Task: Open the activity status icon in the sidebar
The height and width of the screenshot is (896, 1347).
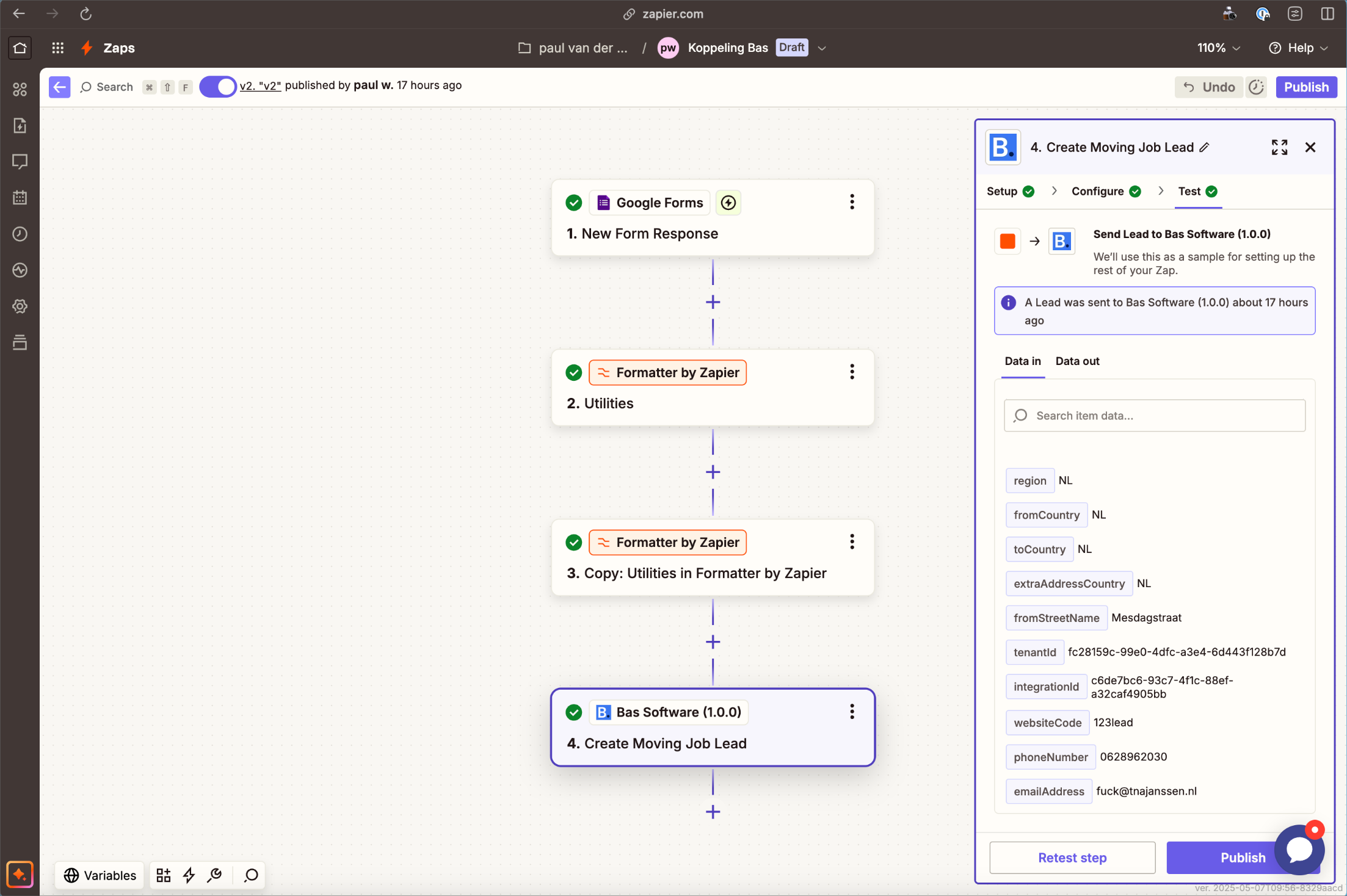Action: pos(20,270)
